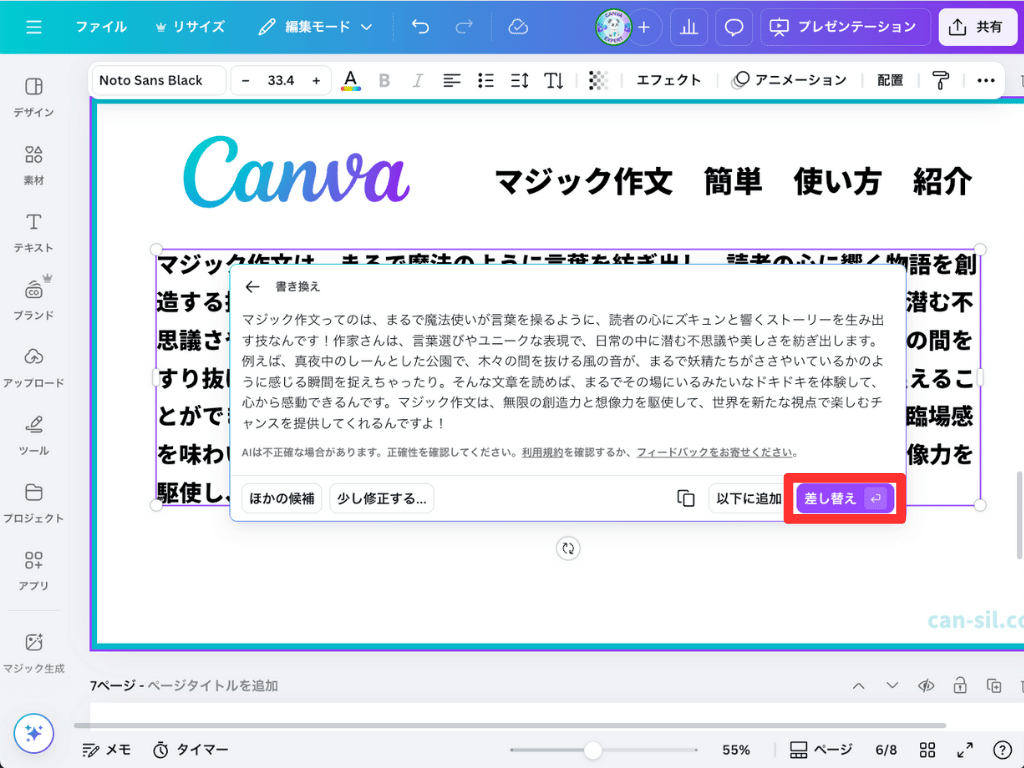Open the ツール sidebar panel
This screenshot has height=768, width=1024.
(x=34, y=435)
